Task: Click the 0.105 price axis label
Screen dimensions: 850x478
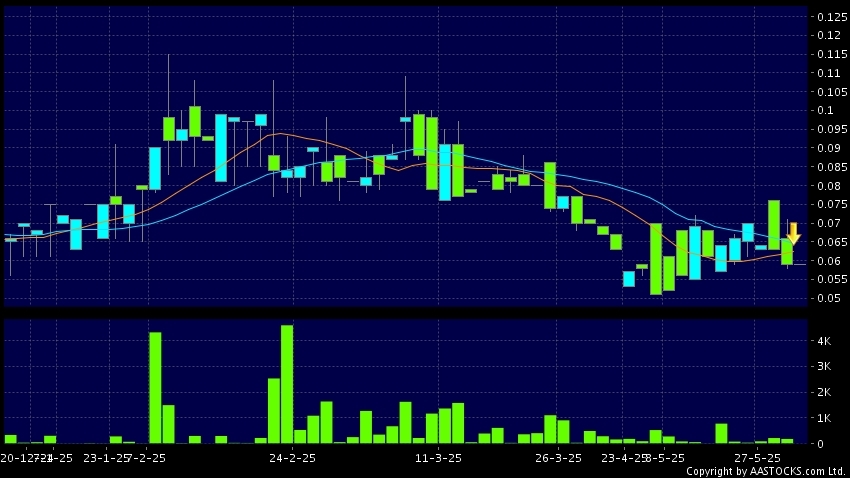Action: point(832,92)
